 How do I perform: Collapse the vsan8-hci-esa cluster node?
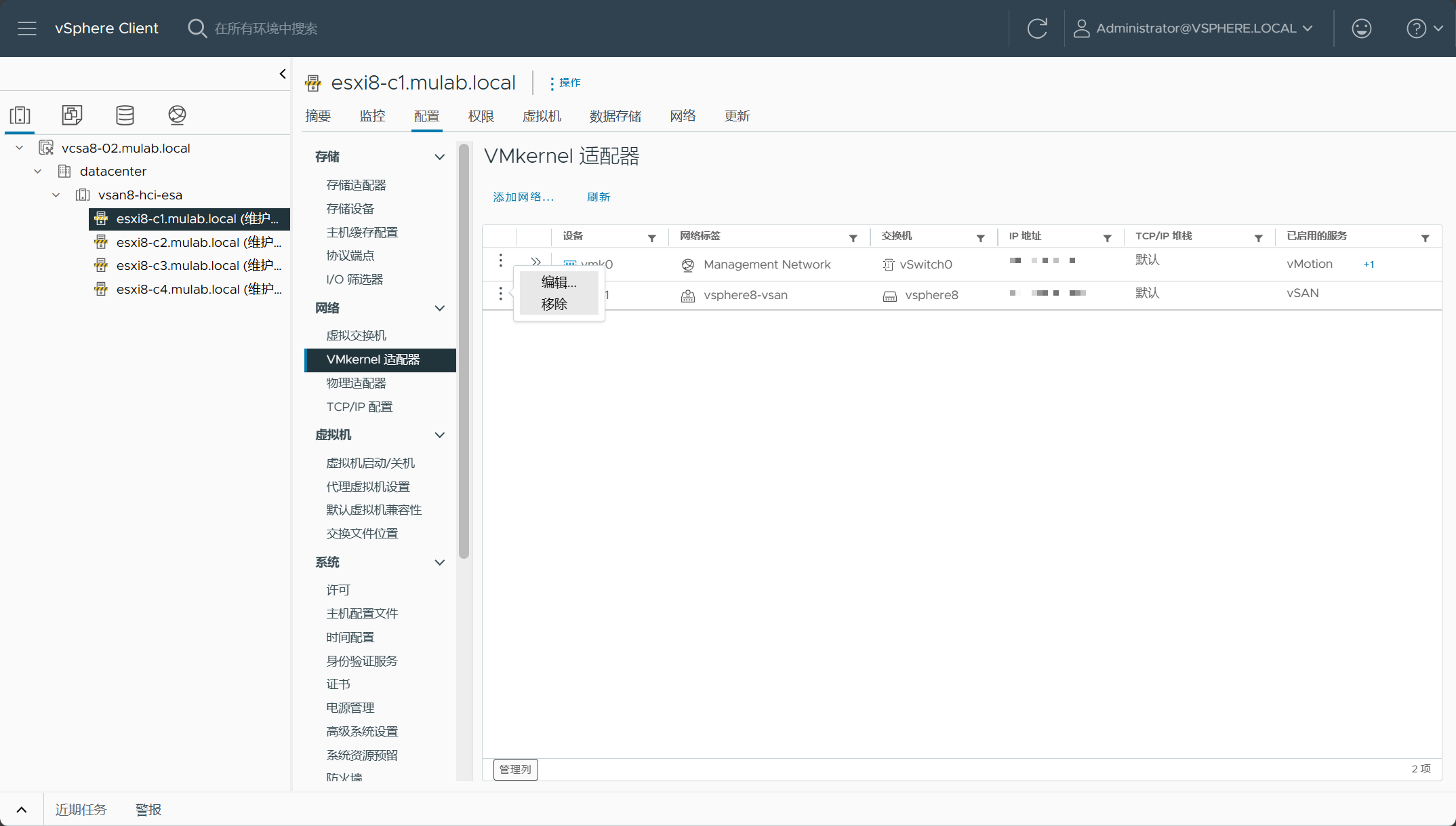[x=56, y=195]
